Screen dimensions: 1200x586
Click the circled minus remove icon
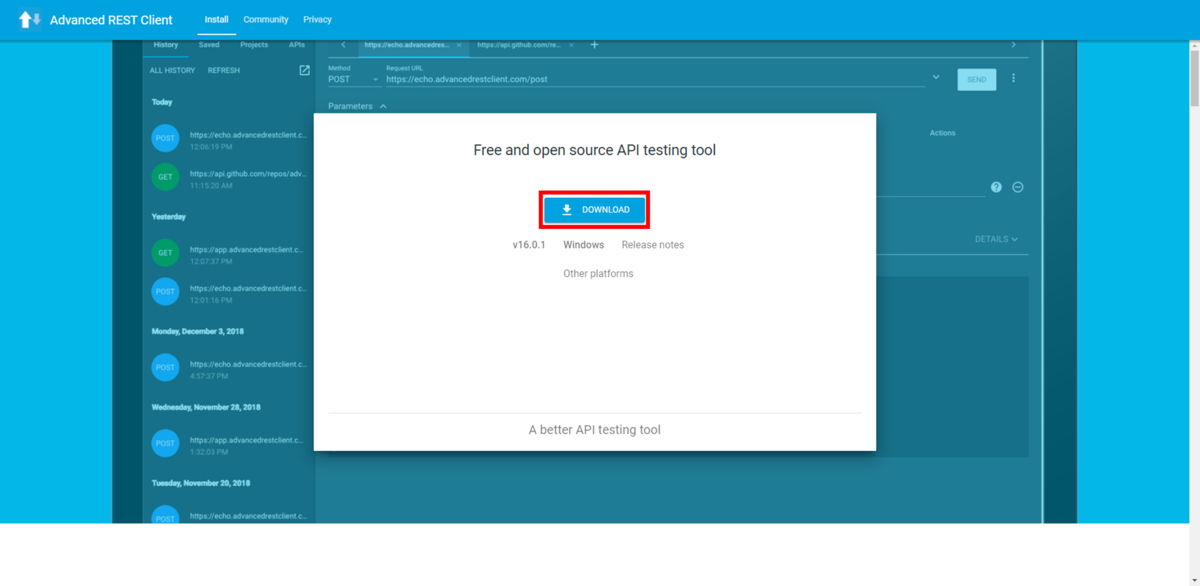1018,187
